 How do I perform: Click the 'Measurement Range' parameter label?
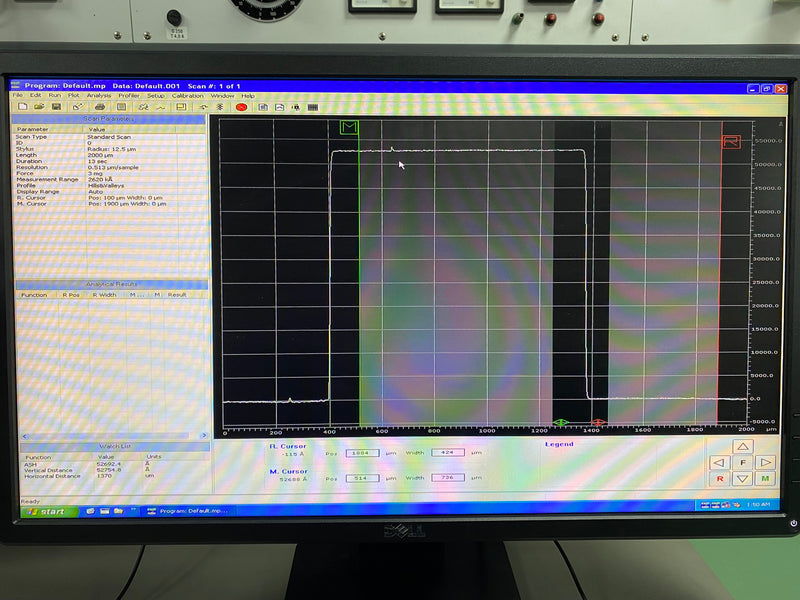tap(47, 180)
